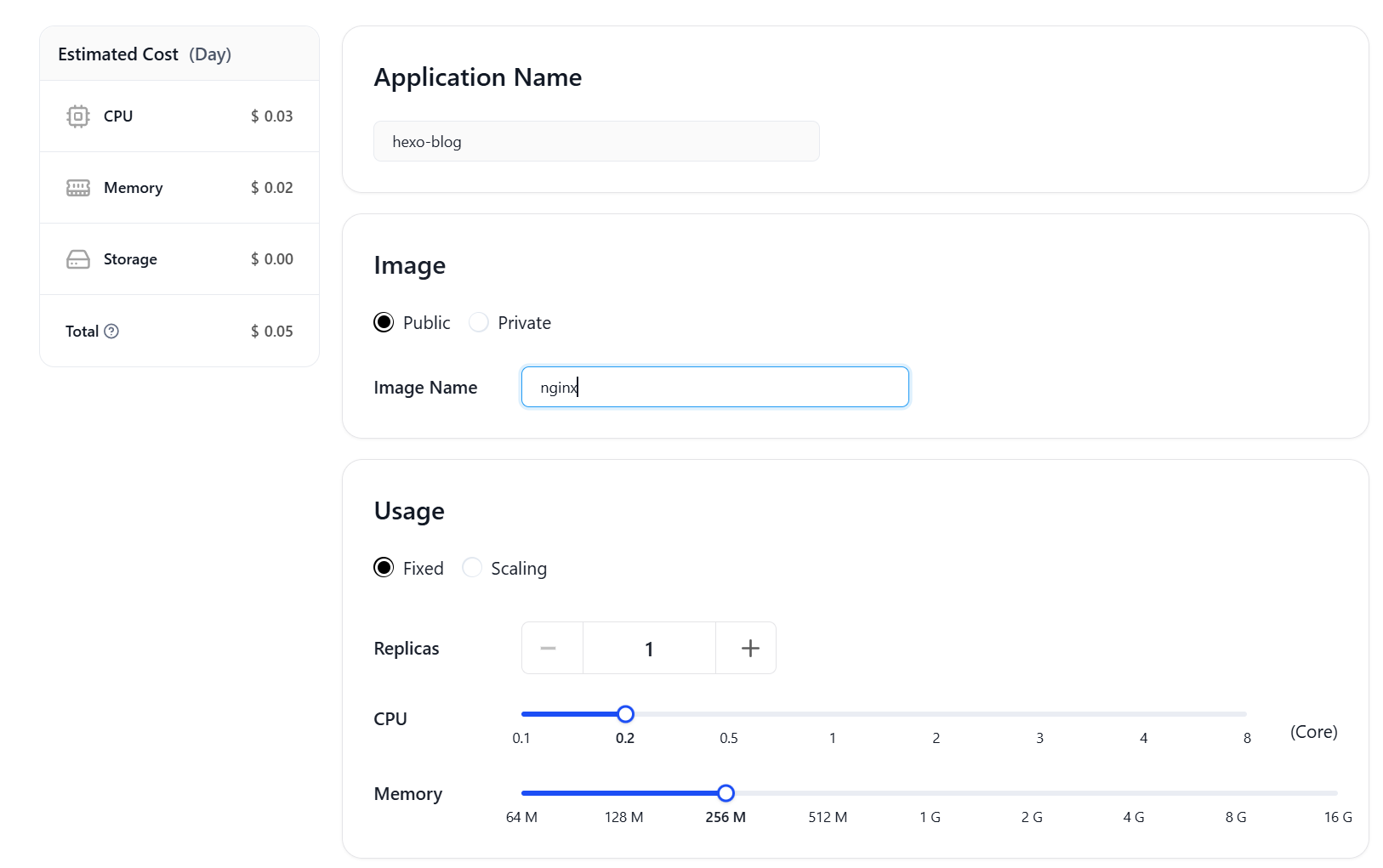The height and width of the screenshot is (868, 1383).
Task: Set CPU slider to 1 core mark
Action: [x=833, y=714]
